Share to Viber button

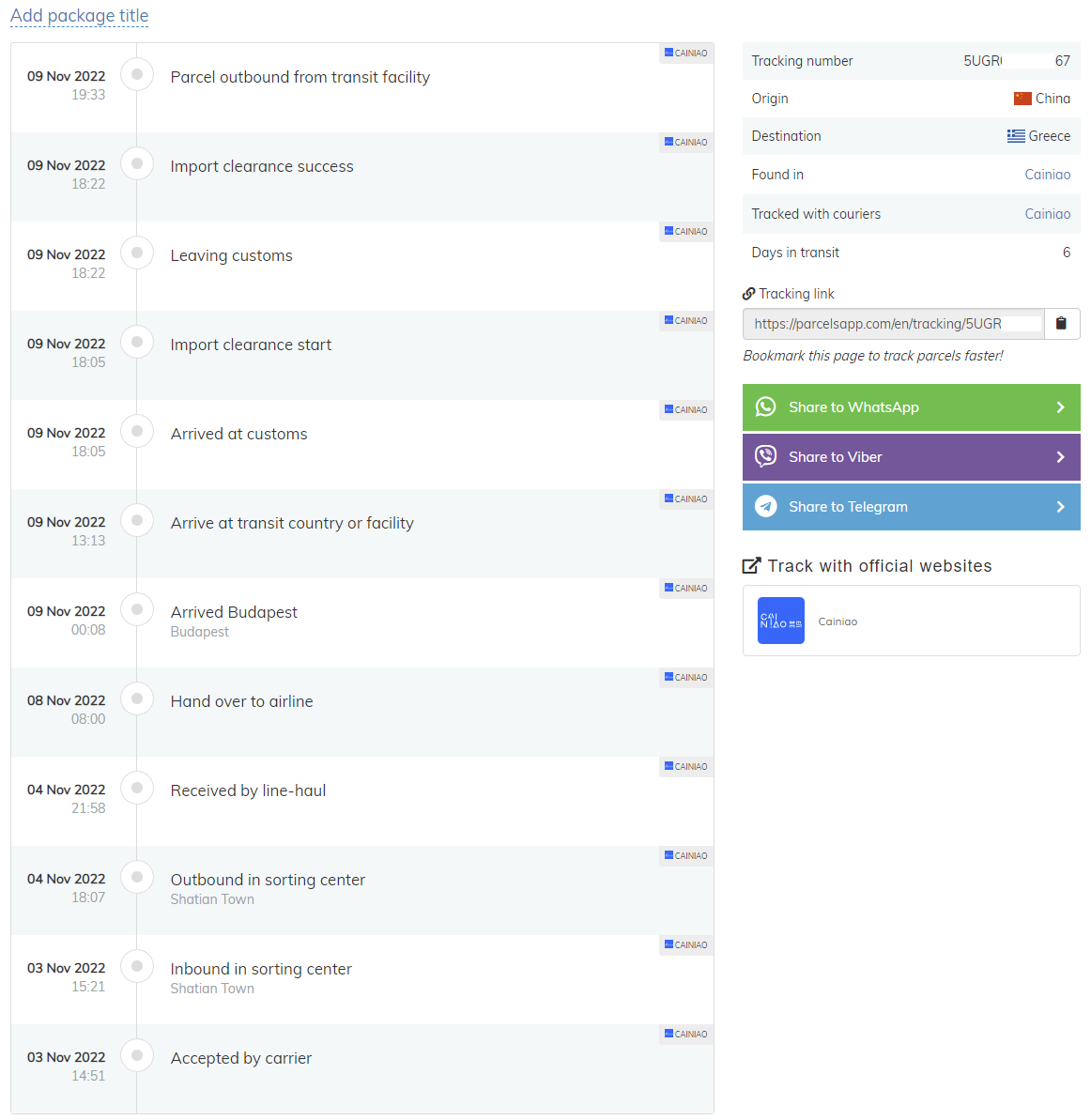tap(911, 457)
